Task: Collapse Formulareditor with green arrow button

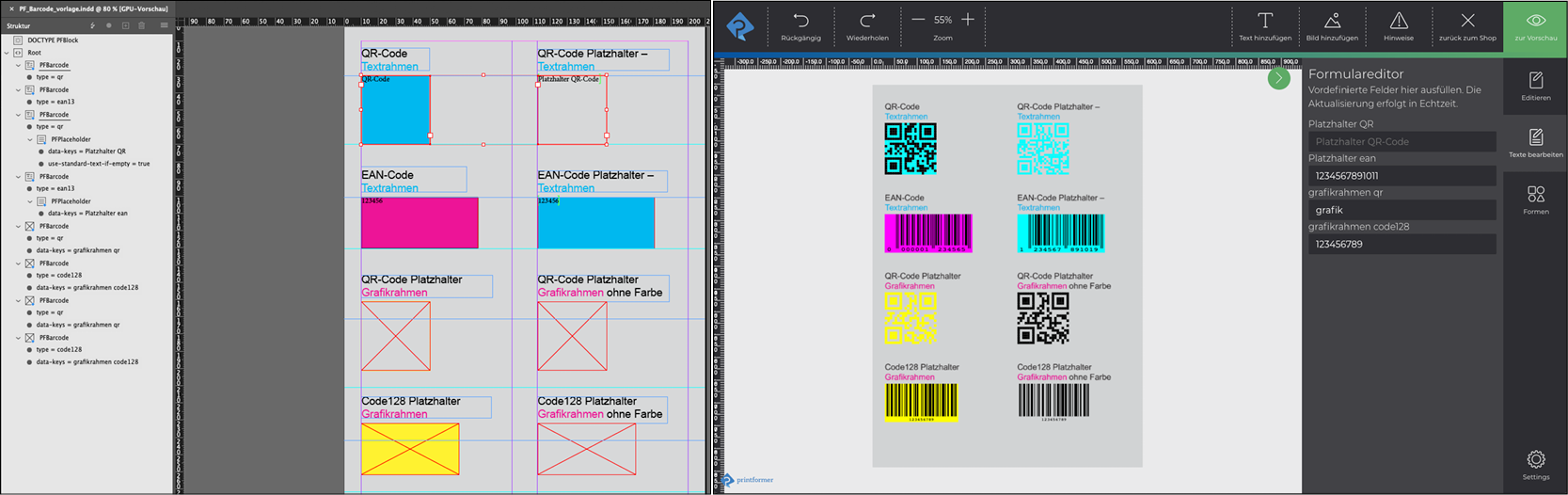Action: point(1278,79)
